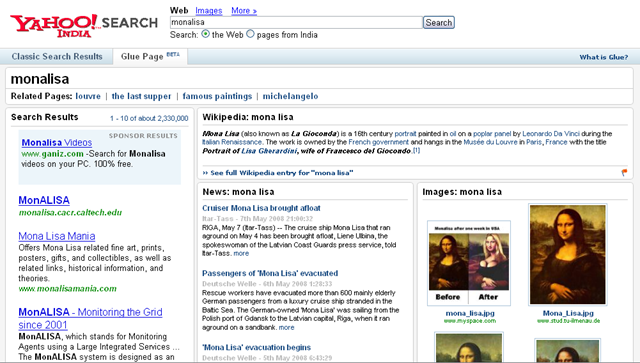This screenshot has height=363, width=640.
Task: Open related page 'louvre'
Action: [x=88, y=96]
